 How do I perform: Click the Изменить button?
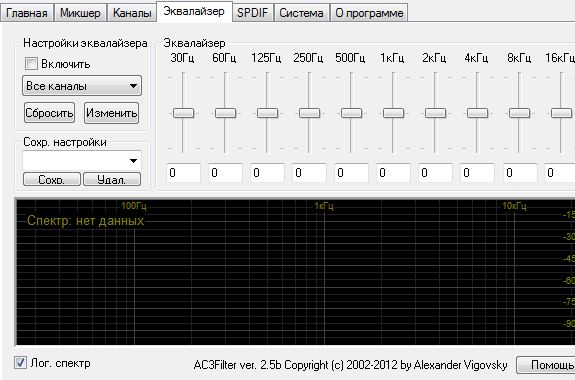[111, 113]
